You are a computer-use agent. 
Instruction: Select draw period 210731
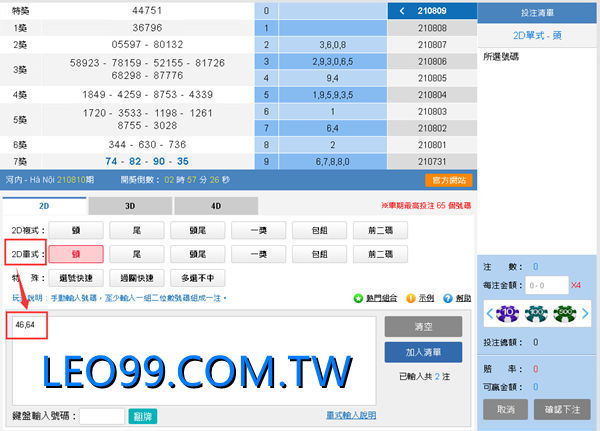432,162
